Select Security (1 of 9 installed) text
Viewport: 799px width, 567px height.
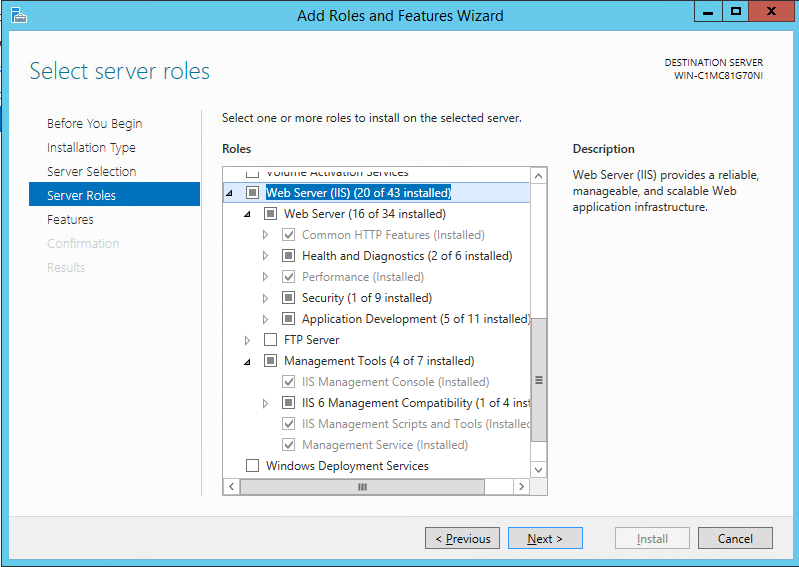(x=367, y=298)
